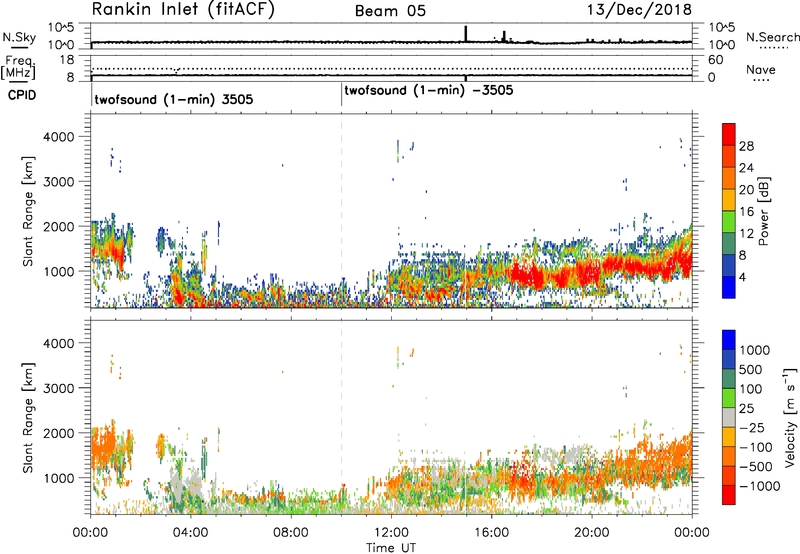Click the '12:00' time tick label

click(391, 533)
